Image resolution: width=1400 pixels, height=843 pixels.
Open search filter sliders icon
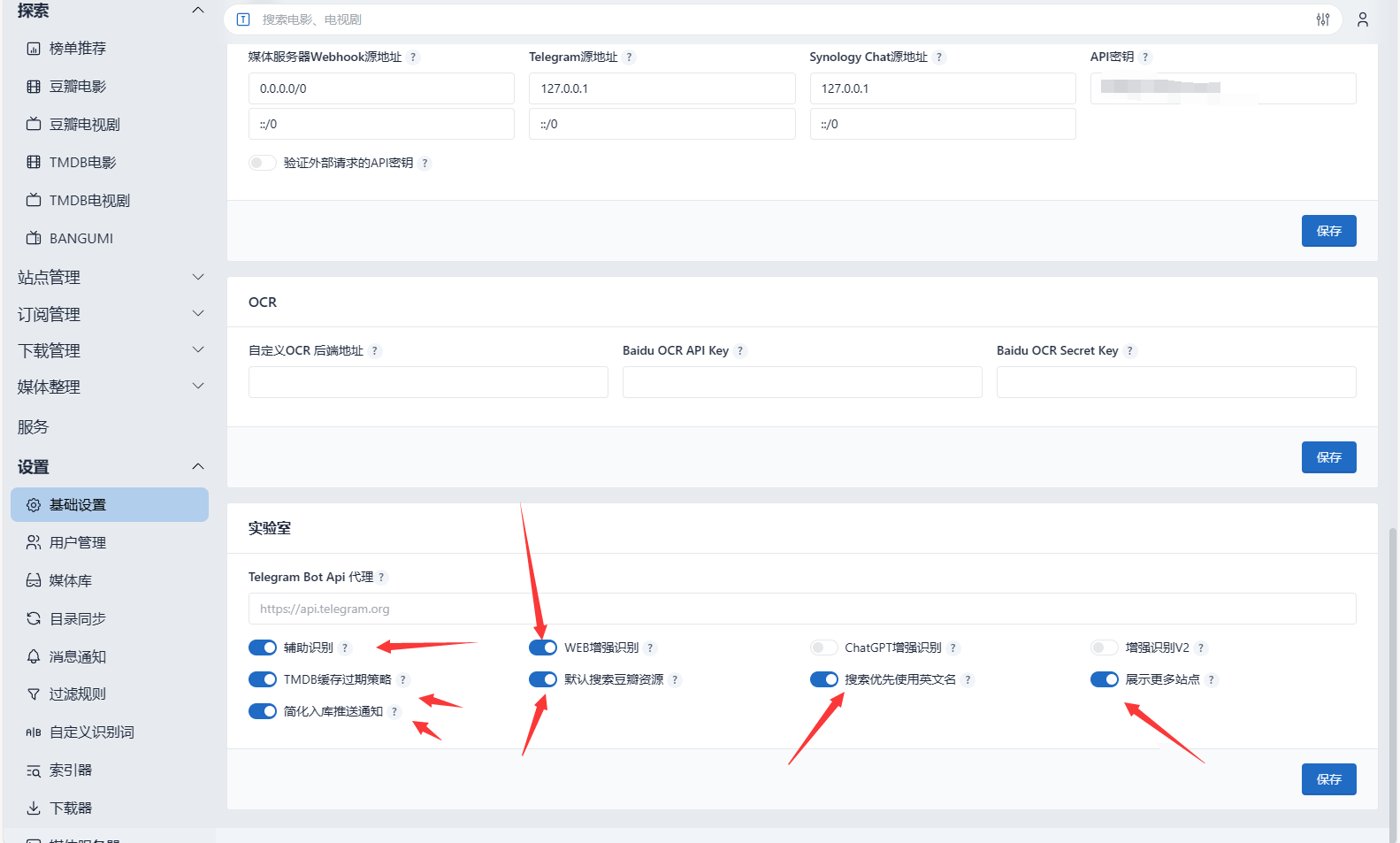coord(1323,19)
